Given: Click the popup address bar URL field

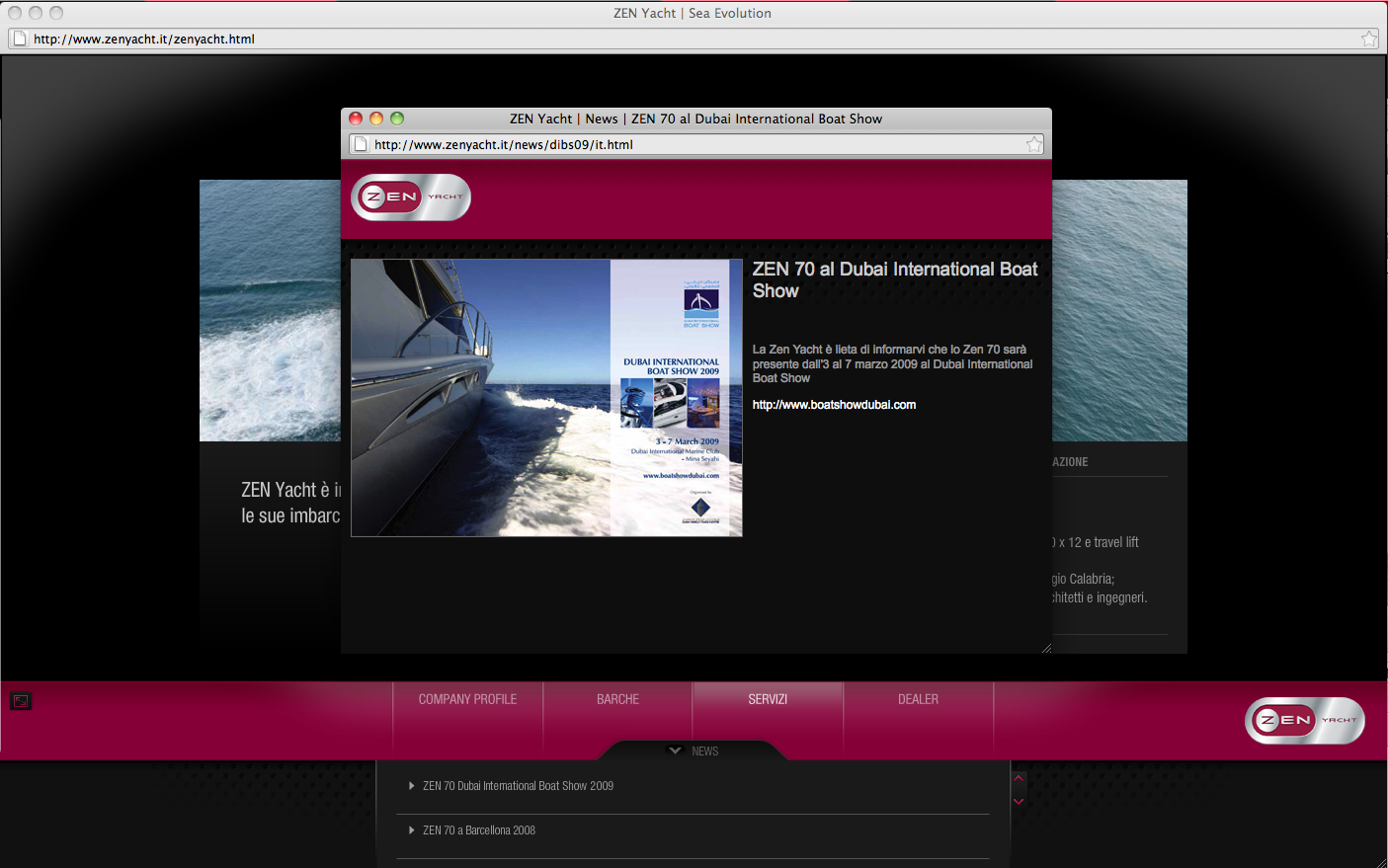Looking at the screenshot, I should pos(696,144).
